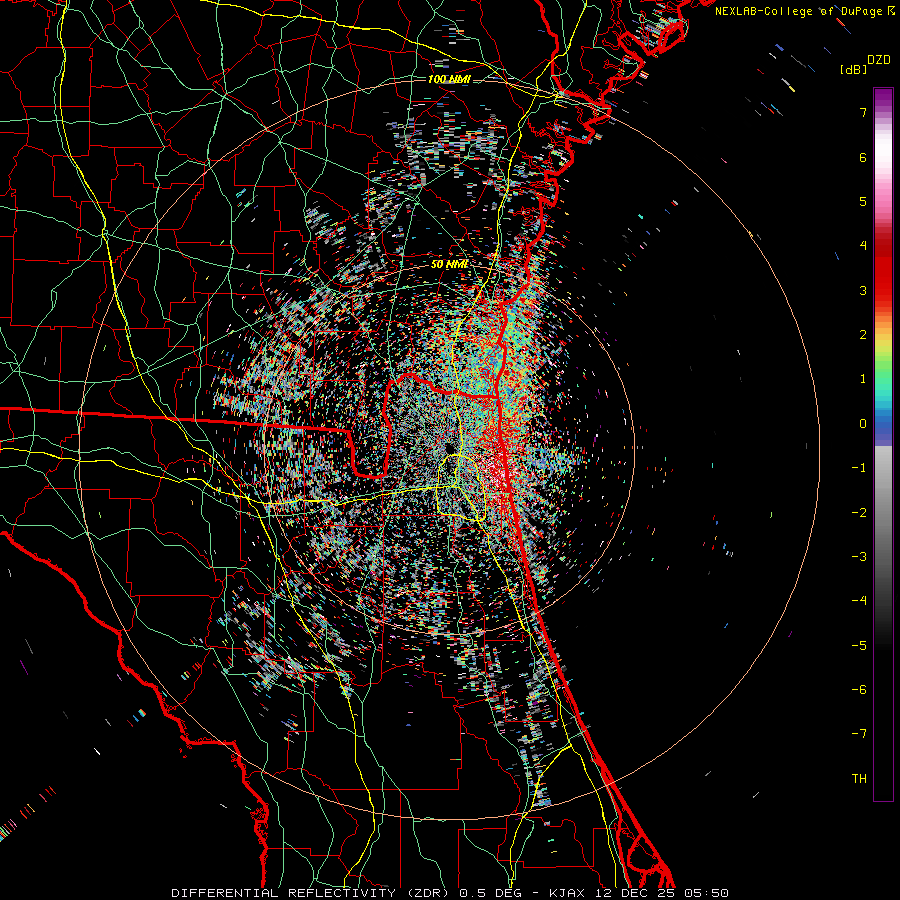Click the legend value 1

863,379
